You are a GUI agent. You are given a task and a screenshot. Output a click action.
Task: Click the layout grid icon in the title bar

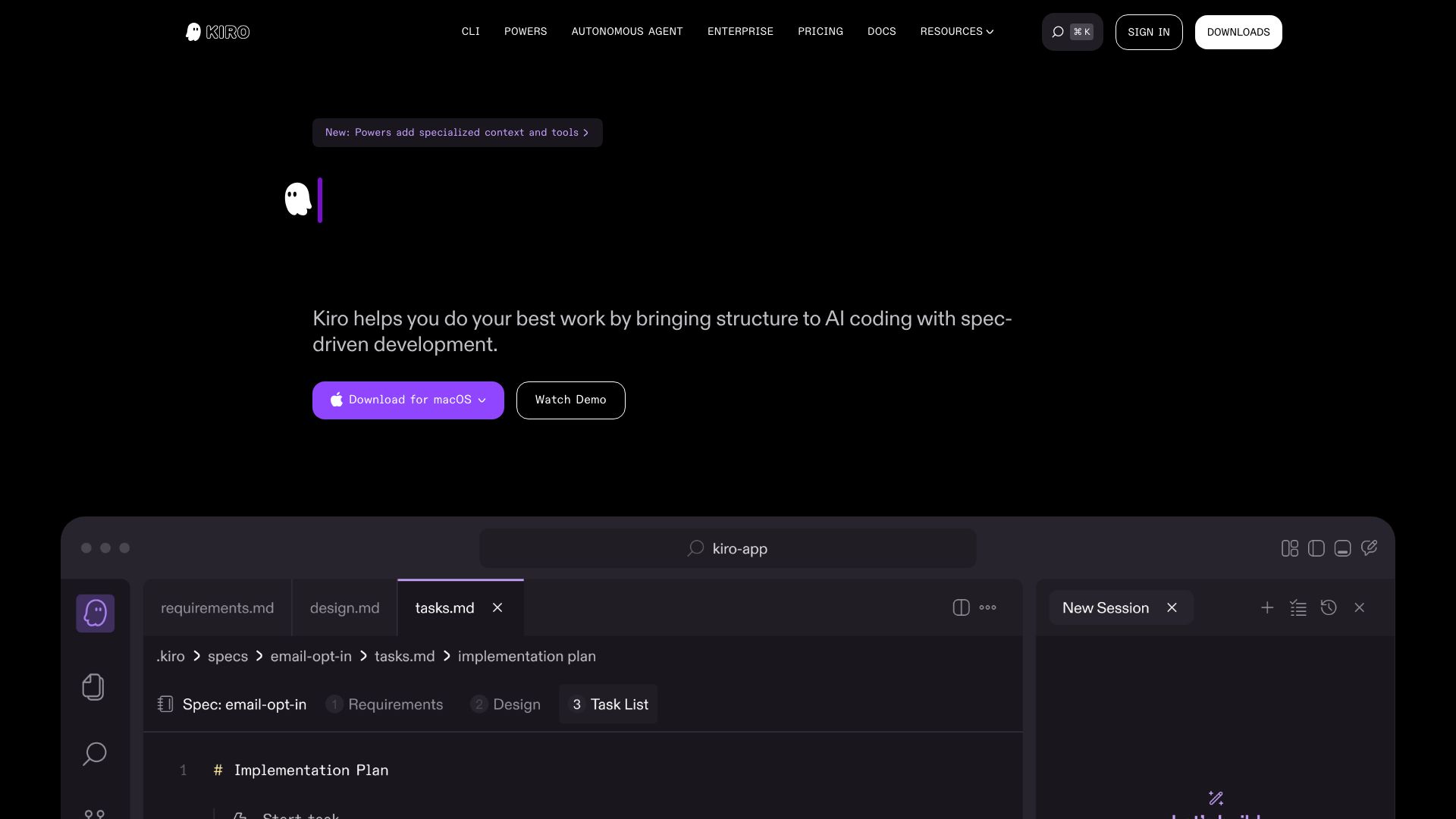pyautogui.click(x=1289, y=548)
